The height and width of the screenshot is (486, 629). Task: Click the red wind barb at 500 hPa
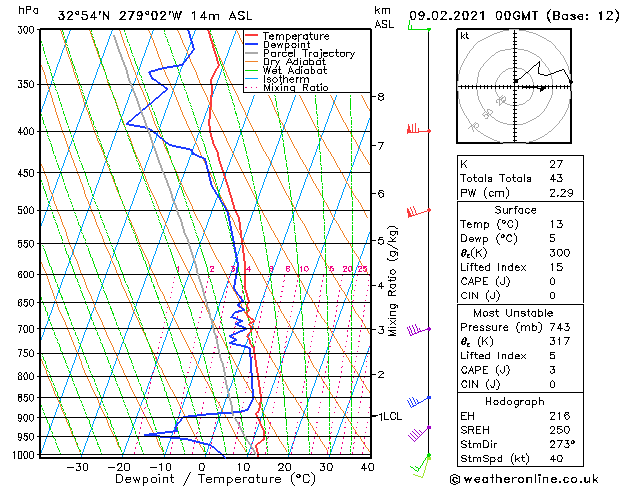click(x=419, y=211)
